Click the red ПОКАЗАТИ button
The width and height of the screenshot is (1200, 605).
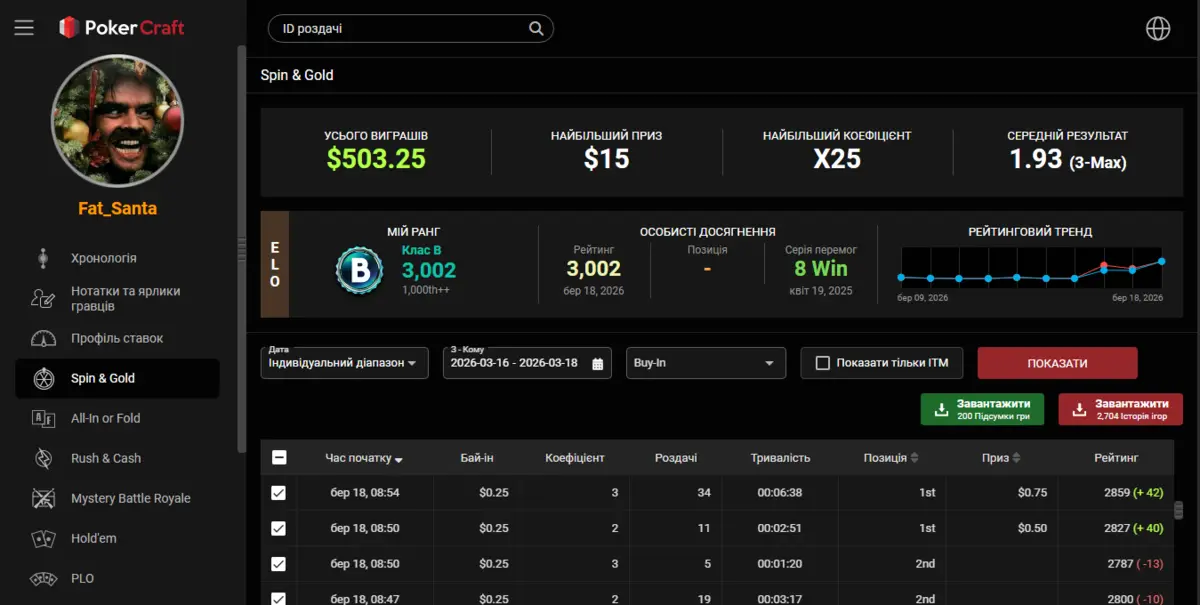point(1056,363)
